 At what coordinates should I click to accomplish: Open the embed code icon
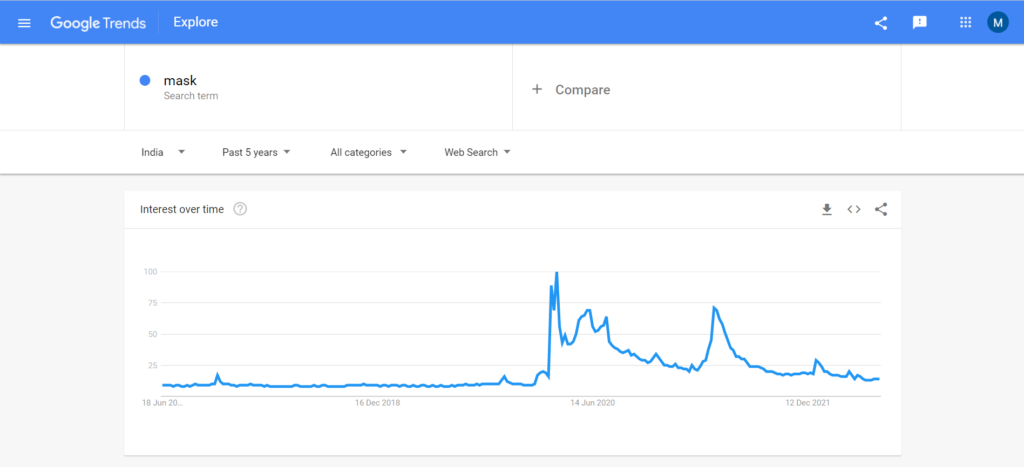[854, 209]
